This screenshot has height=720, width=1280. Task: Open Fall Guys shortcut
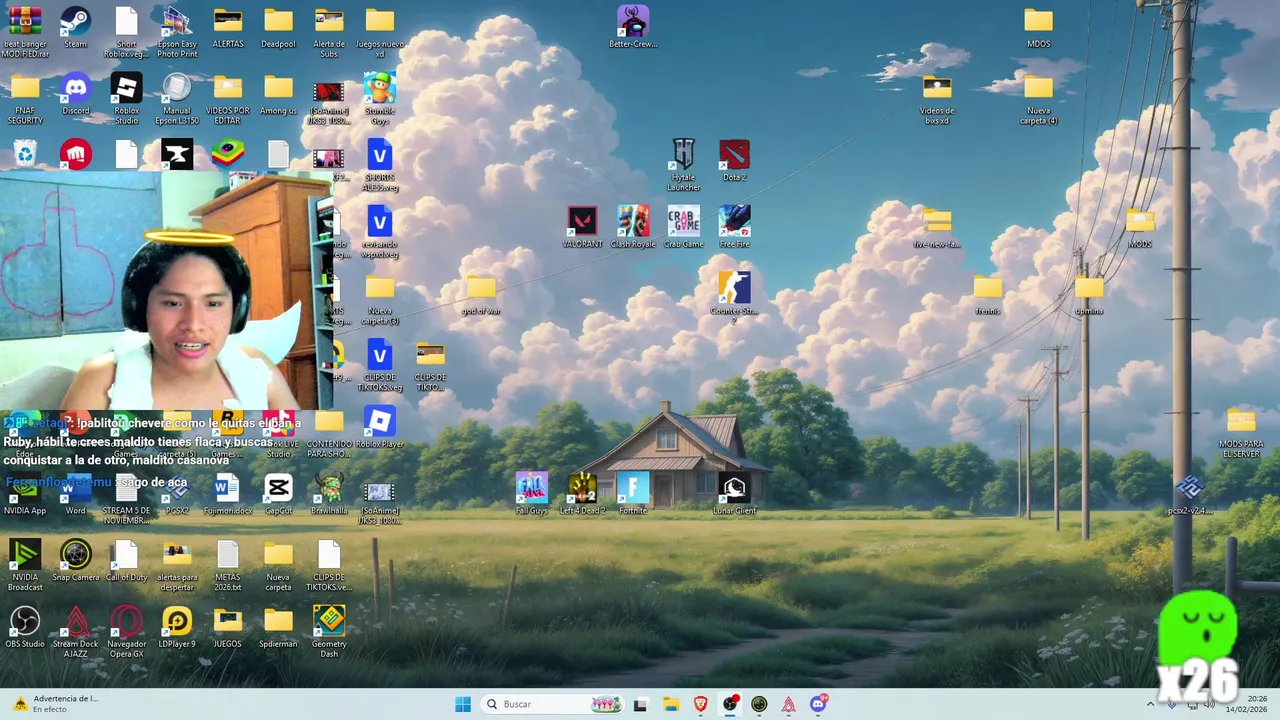tap(531, 494)
